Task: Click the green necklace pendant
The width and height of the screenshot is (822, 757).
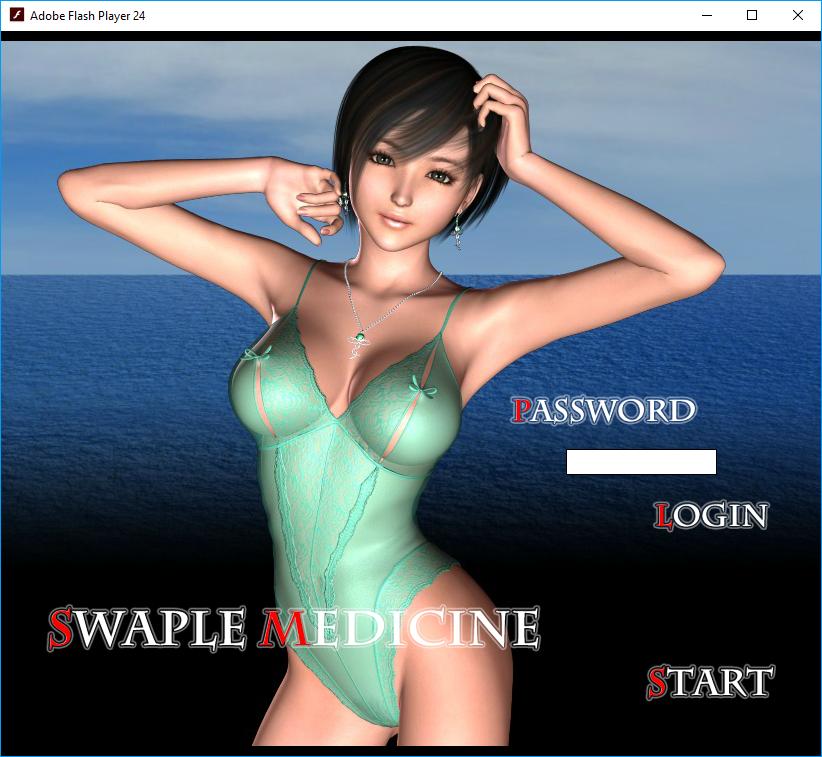Action: 357,344
